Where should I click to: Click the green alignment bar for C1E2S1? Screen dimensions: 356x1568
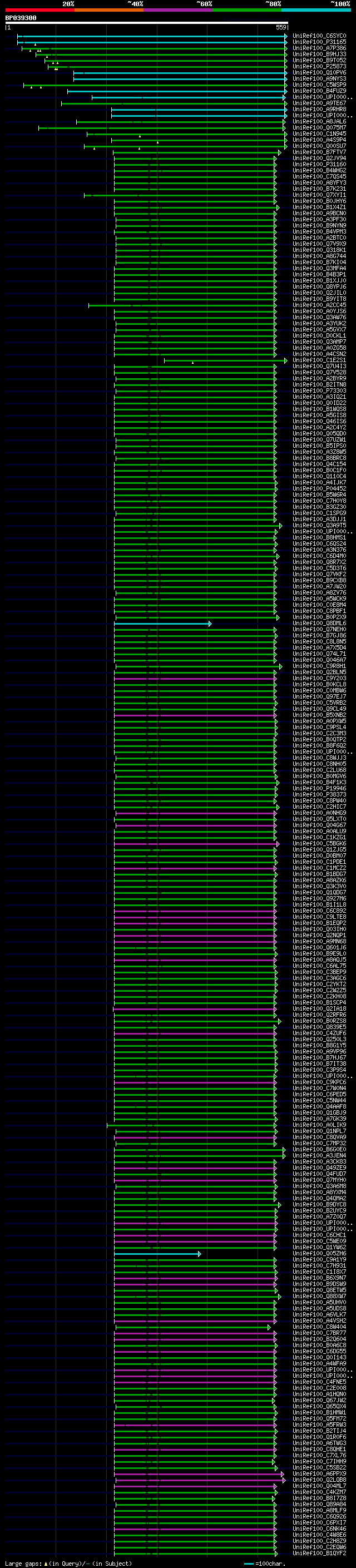coord(226,360)
